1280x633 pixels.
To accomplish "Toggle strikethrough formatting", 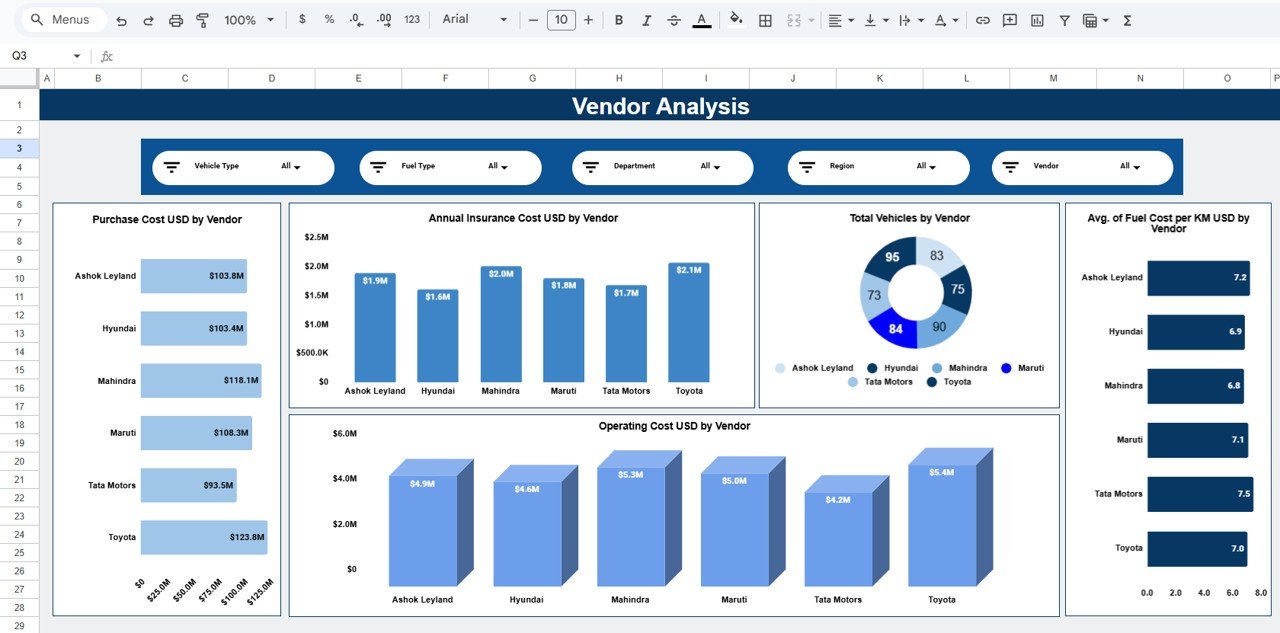I will pos(672,19).
